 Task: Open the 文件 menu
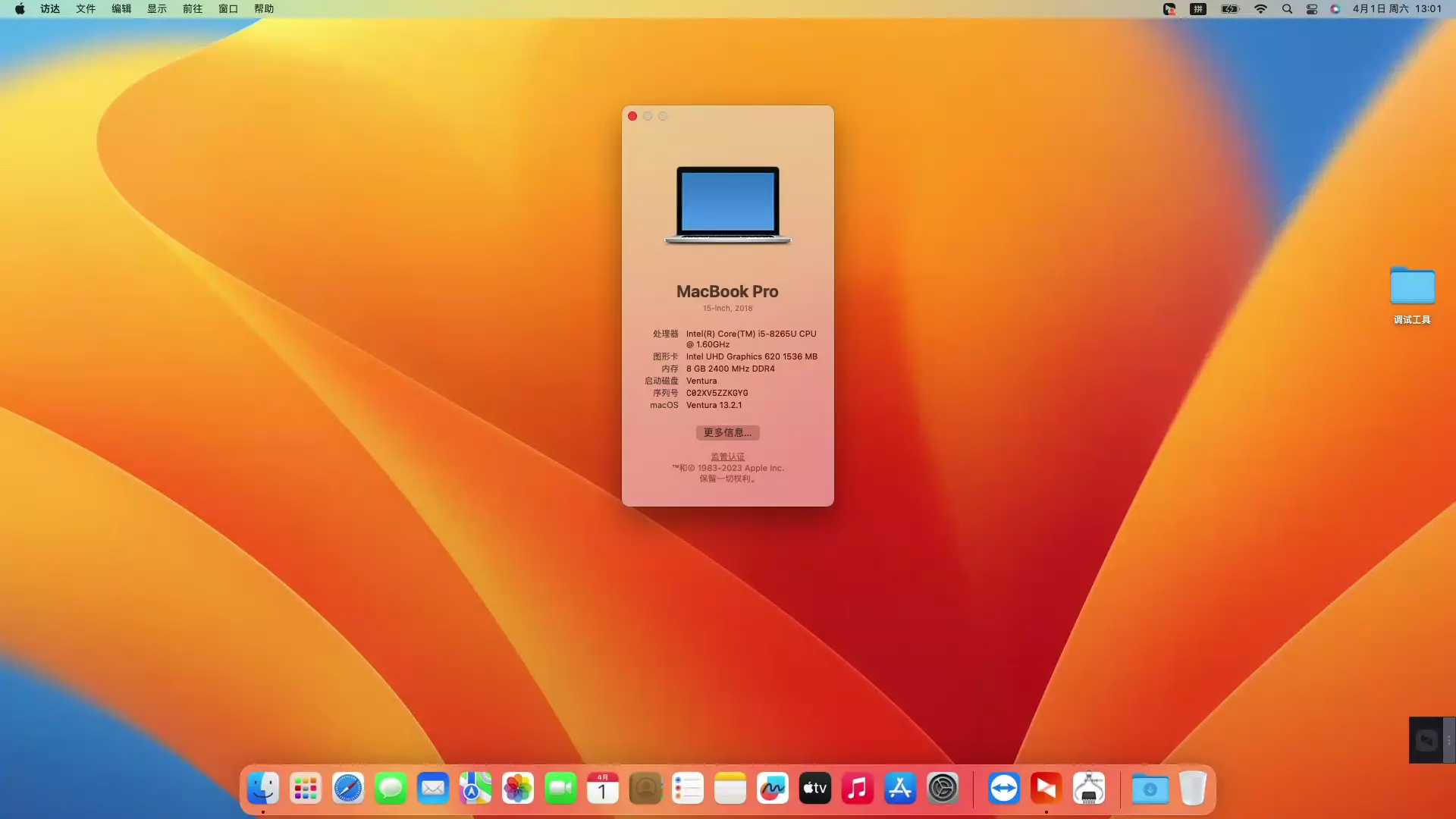point(86,9)
